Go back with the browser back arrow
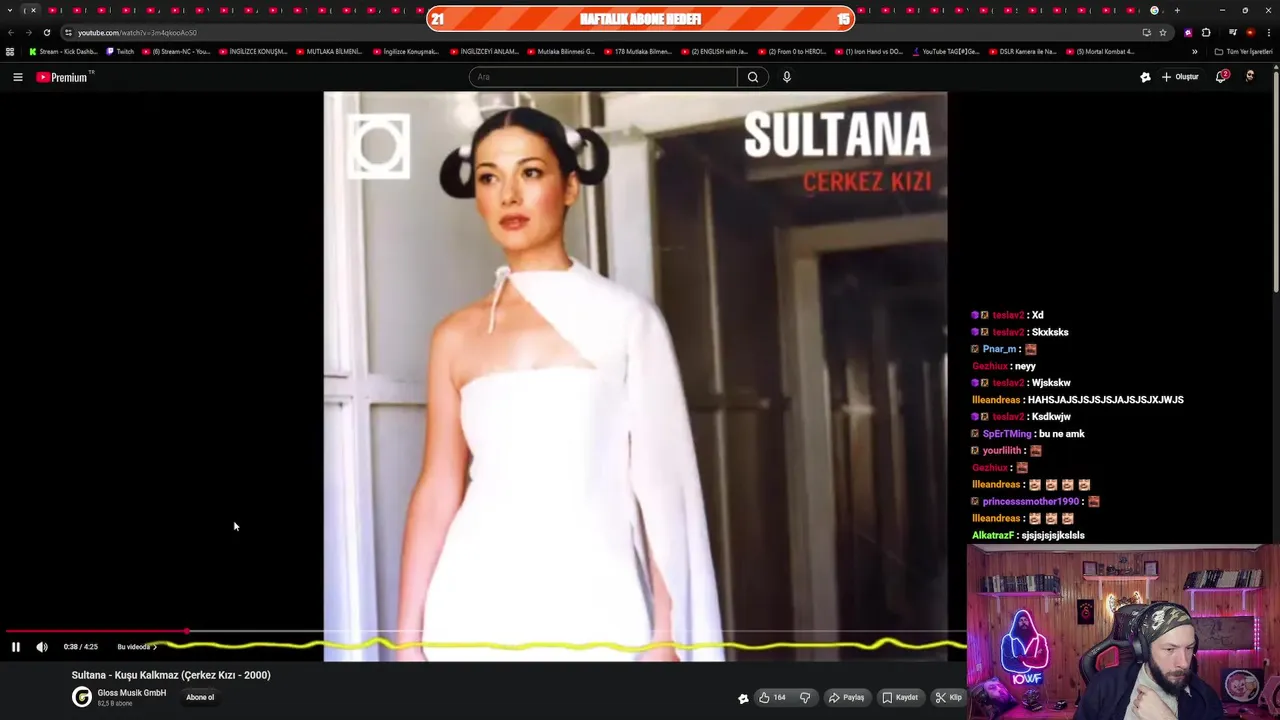1280x720 pixels. click(x=11, y=32)
